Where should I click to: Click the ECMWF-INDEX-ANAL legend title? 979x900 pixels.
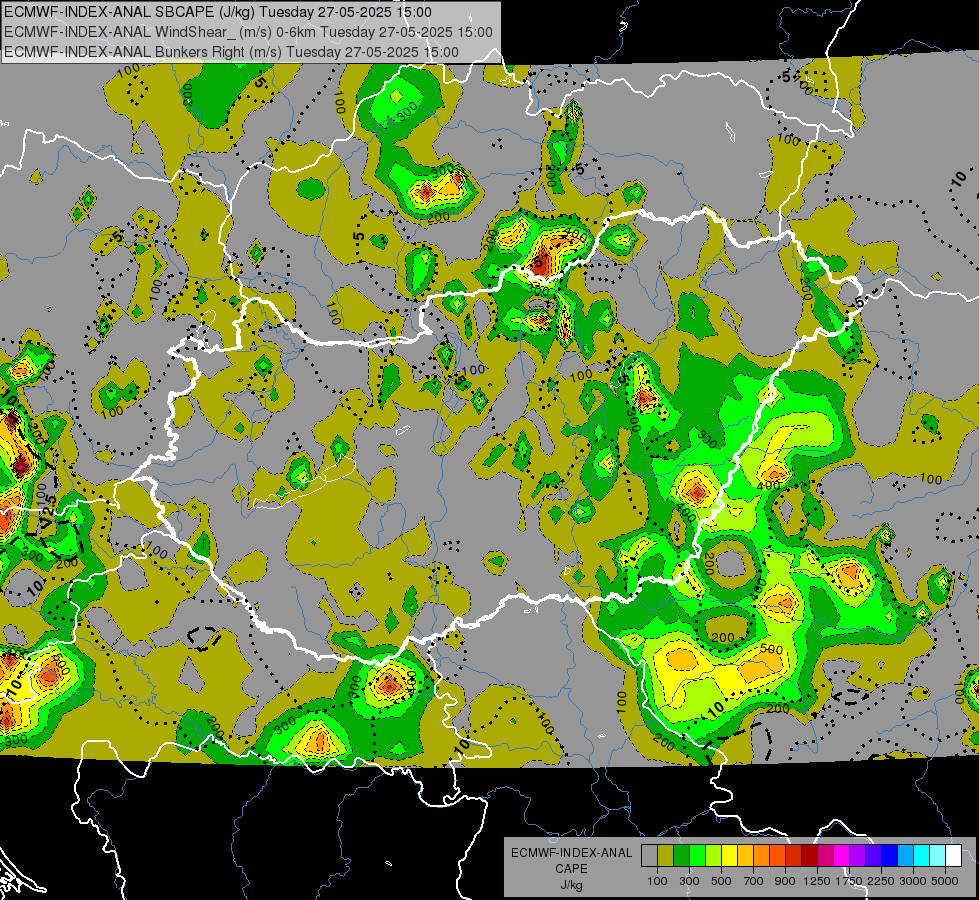[571, 853]
